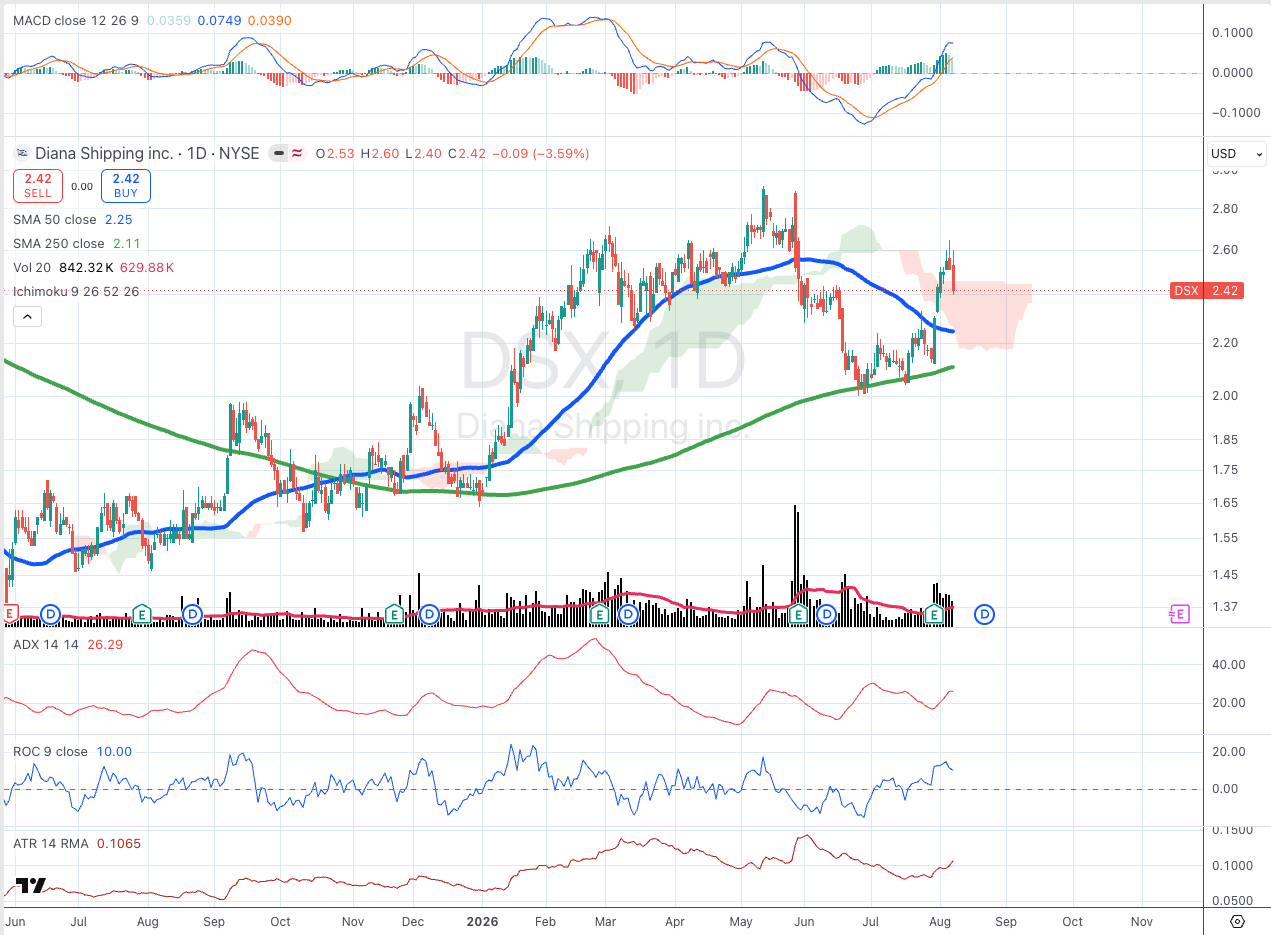Open the dividend marker from early December 2025
Screen dimensions: 1271x935
(430, 613)
